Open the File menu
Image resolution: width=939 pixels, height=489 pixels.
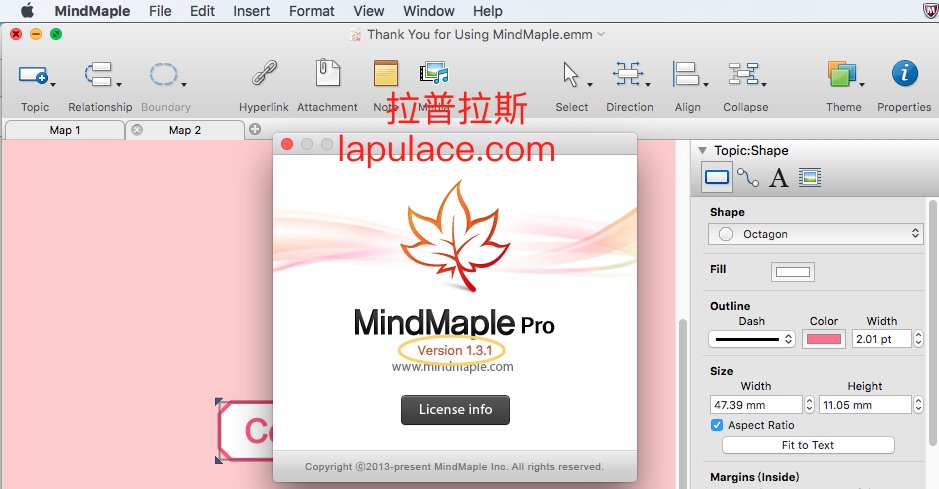160,11
